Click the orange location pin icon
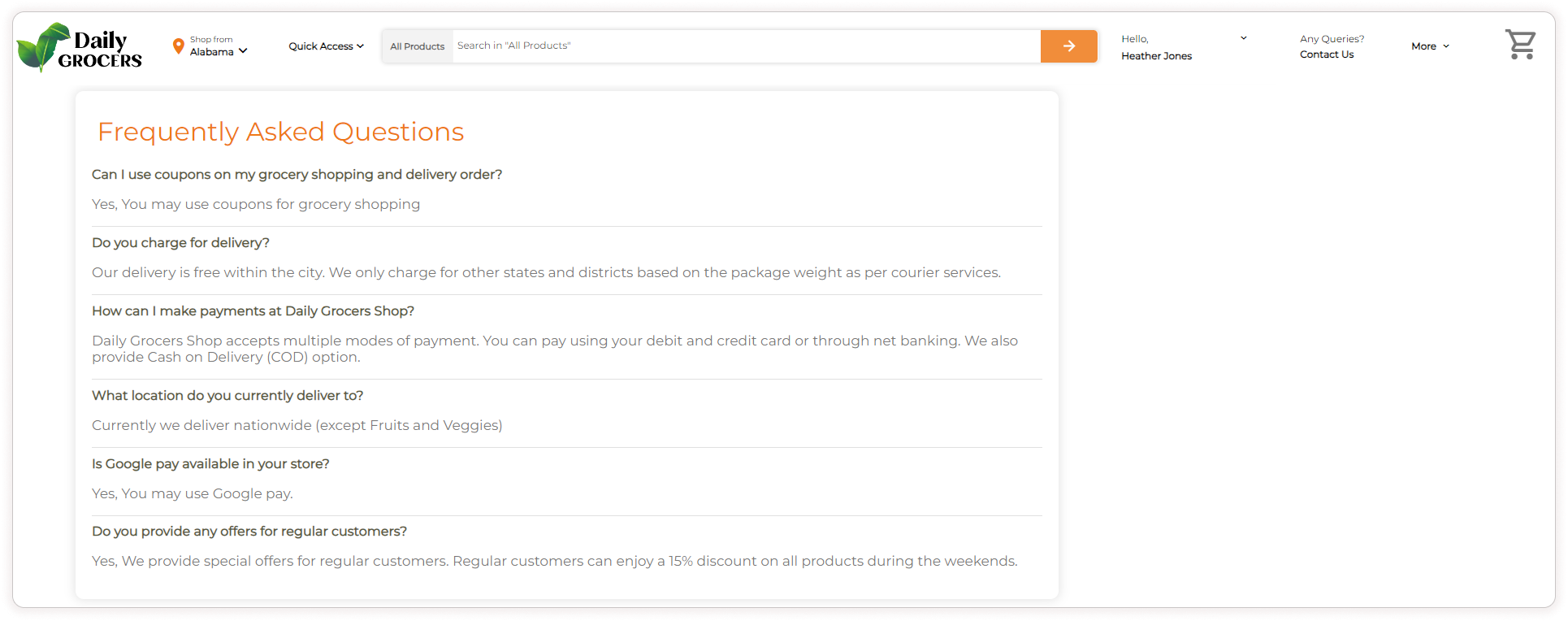This screenshot has width=1568, height=621. 178,46
